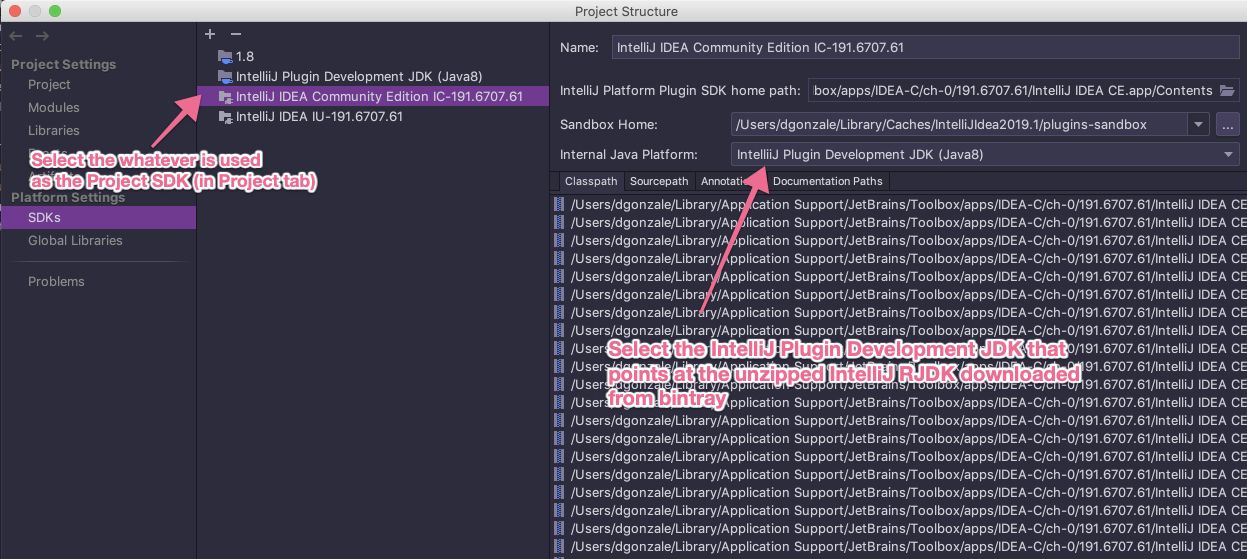Expand the Sandbox Home path dropdown arrow
The height and width of the screenshot is (559, 1247).
tap(1199, 125)
